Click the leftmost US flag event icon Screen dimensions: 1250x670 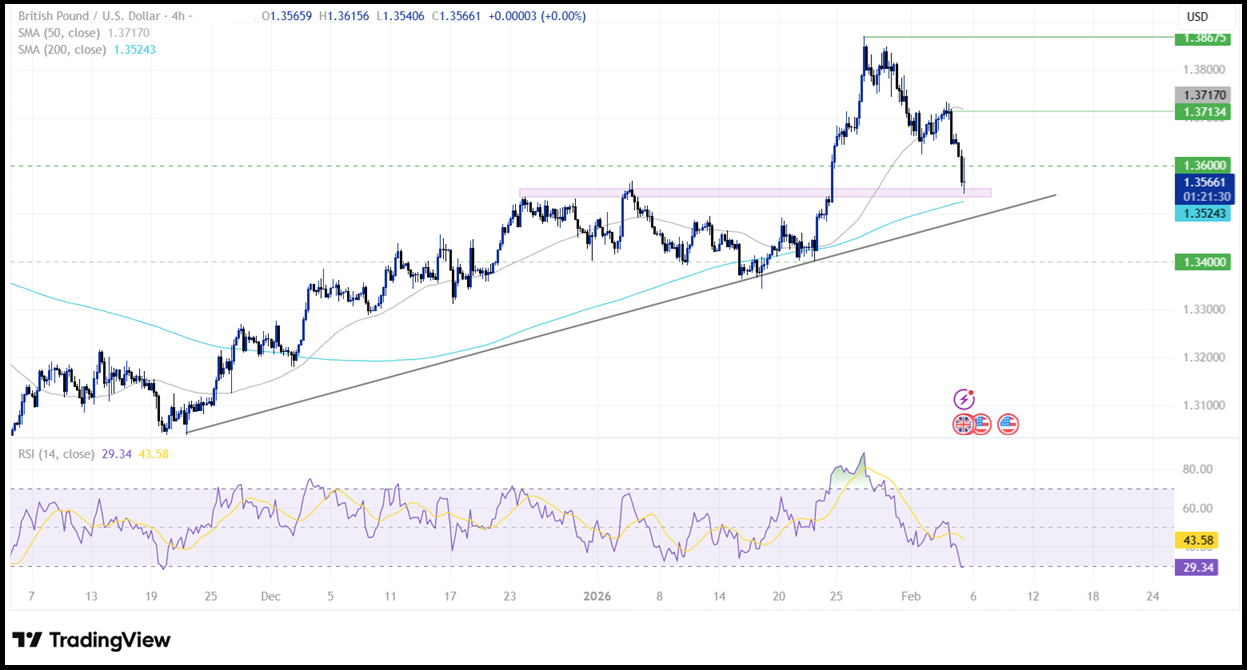pyautogui.click(x=982, y=425)
